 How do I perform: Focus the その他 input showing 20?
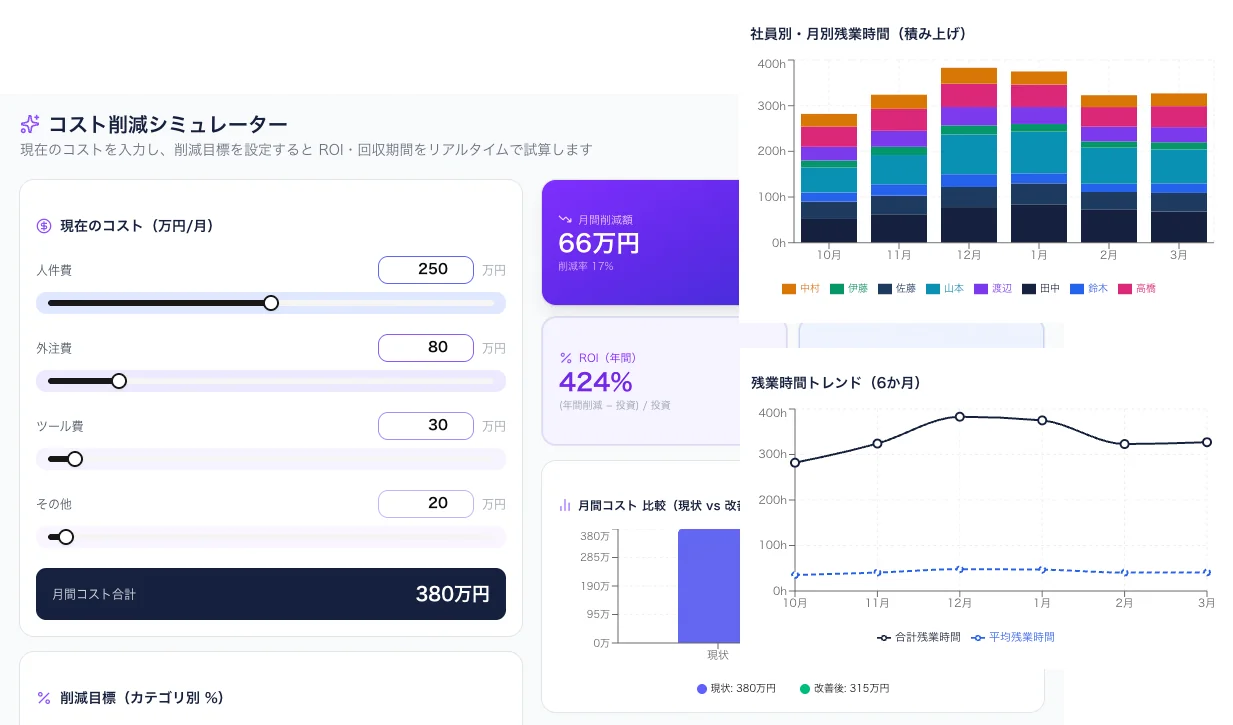(426, 504)
